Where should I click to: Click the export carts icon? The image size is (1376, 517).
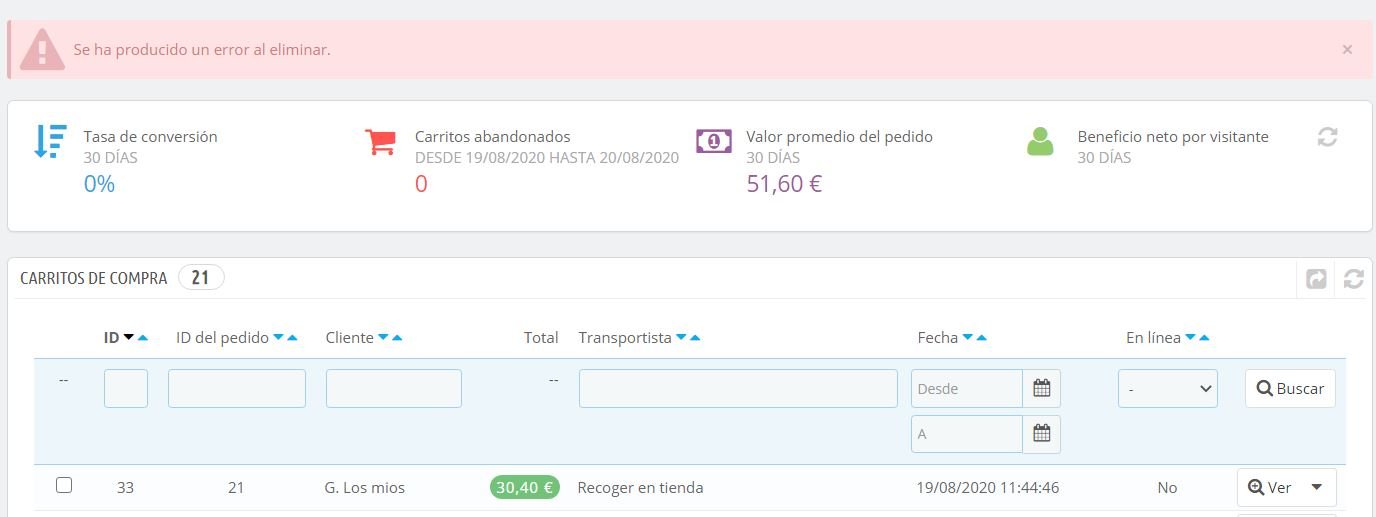tap(1317, 279)
